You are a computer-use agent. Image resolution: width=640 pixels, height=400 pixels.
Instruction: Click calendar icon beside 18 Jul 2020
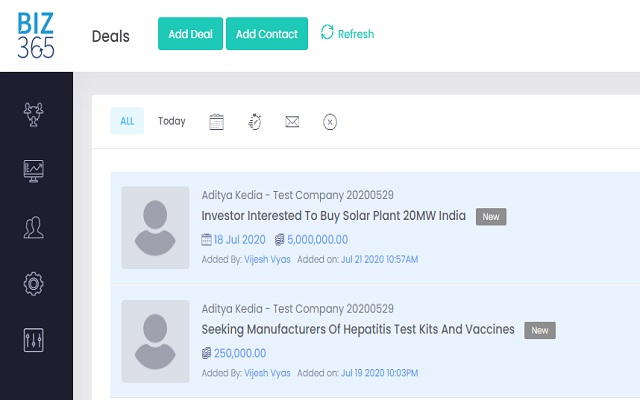pyautogui.click(x=207, y=240)
